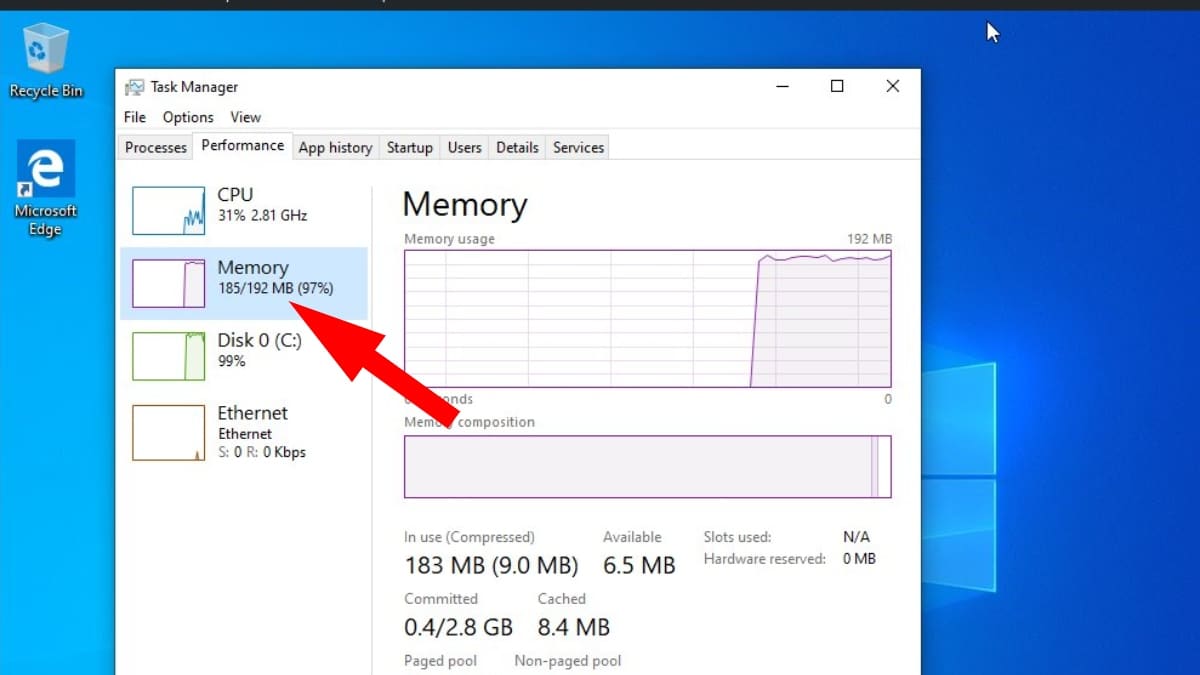Maximize the Task Manager window
This screenshot has width=1200, height=675.
tap(837, 87)
